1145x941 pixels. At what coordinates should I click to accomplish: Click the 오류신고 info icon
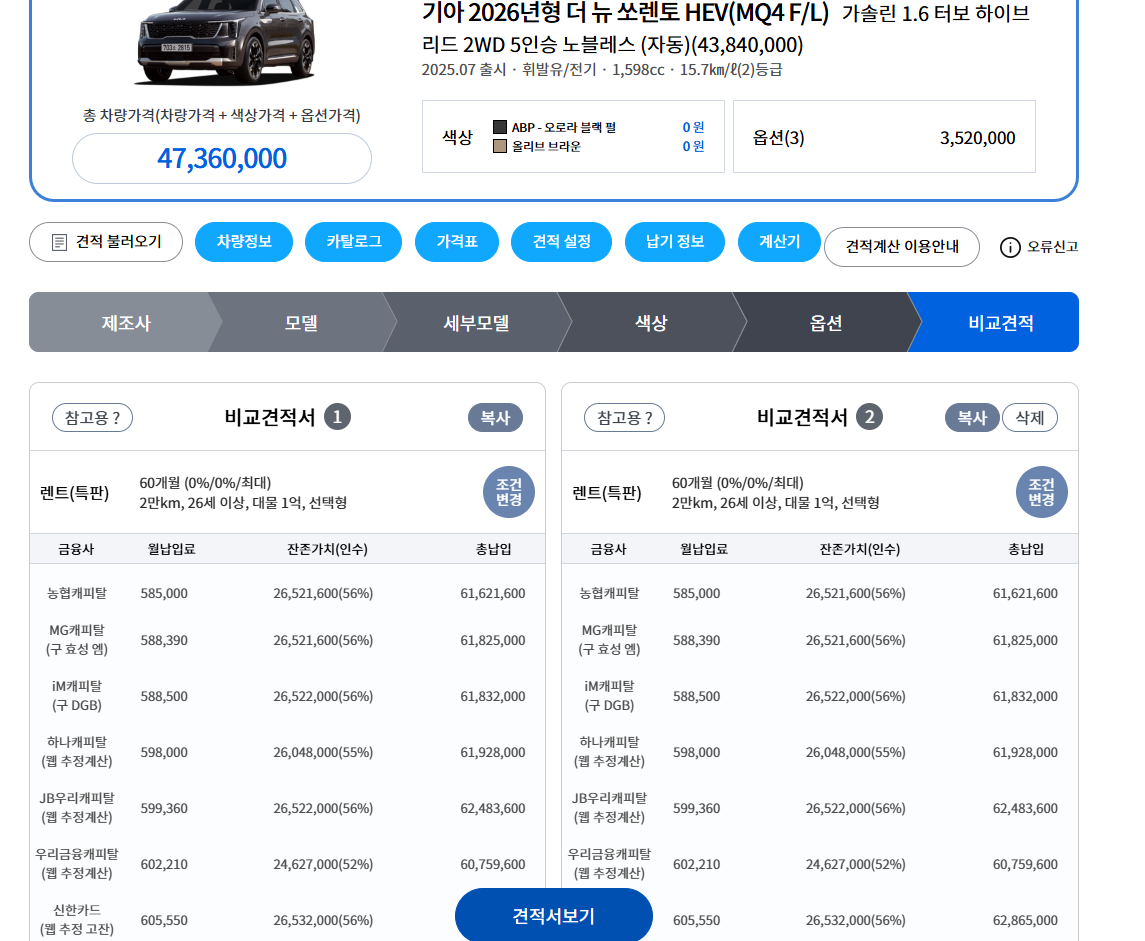pos(1010,247)
